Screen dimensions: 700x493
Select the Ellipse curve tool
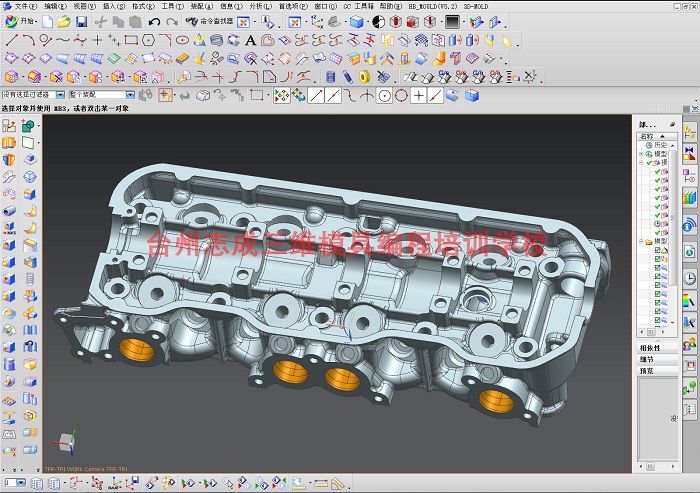tap(182, 40)
